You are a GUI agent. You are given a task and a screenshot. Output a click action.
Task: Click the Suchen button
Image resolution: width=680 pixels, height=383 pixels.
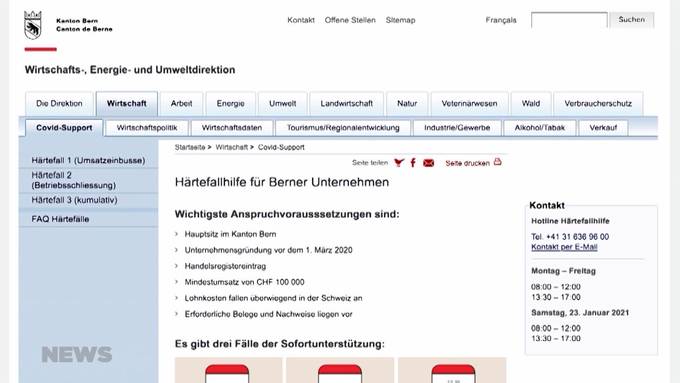(x=631, y=20)
